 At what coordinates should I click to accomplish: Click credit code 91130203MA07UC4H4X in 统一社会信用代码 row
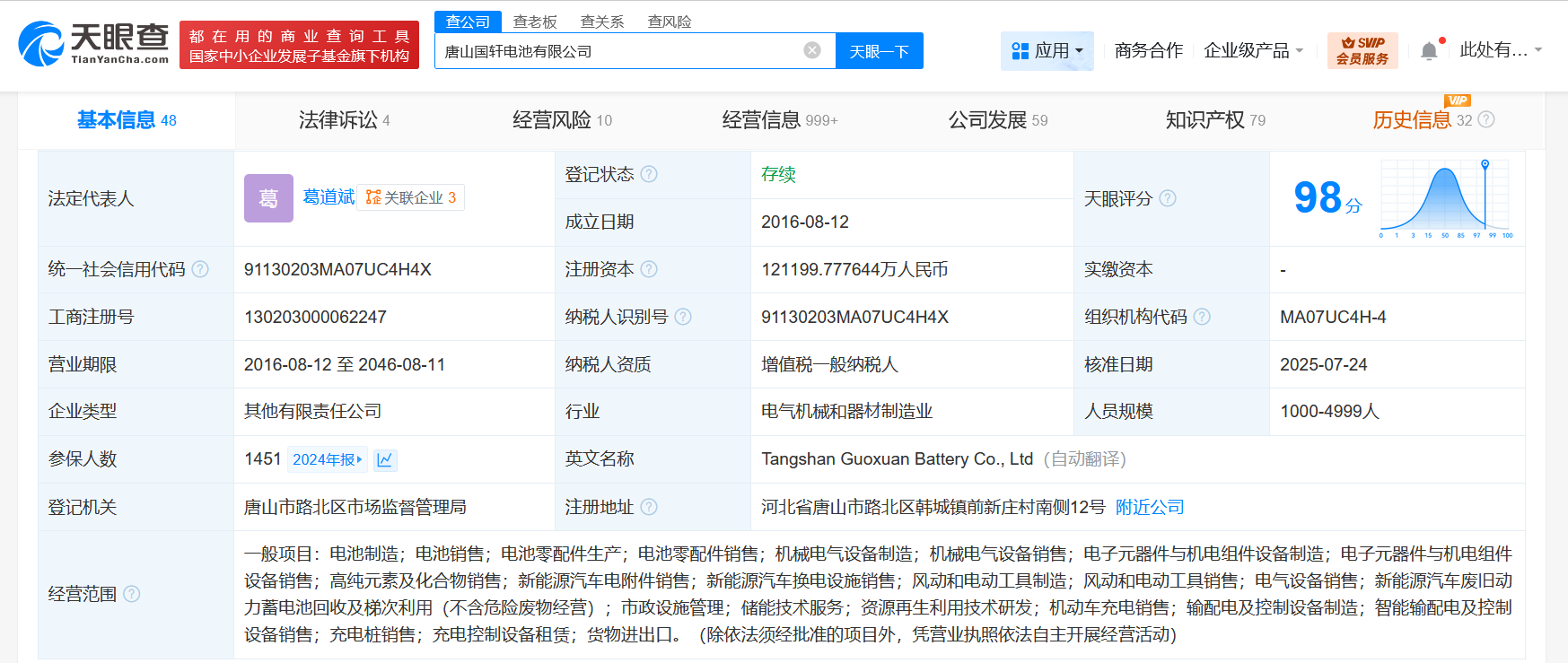click(x=337, y=270)
